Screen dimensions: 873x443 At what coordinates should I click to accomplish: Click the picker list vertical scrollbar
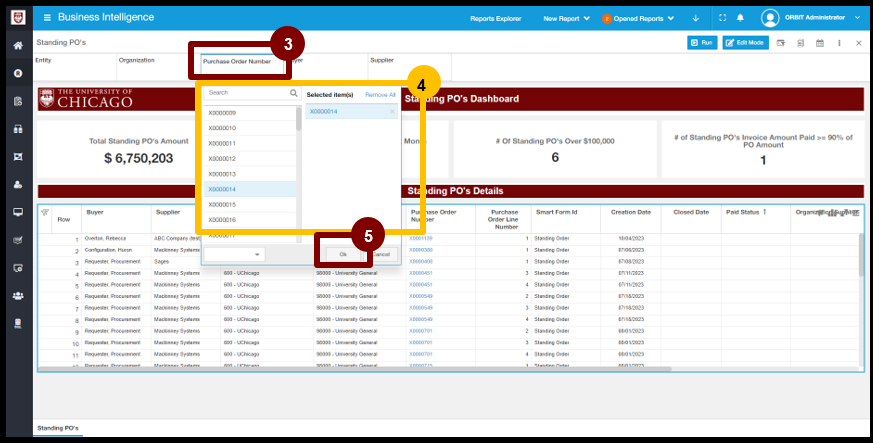[x=298, y=119]
